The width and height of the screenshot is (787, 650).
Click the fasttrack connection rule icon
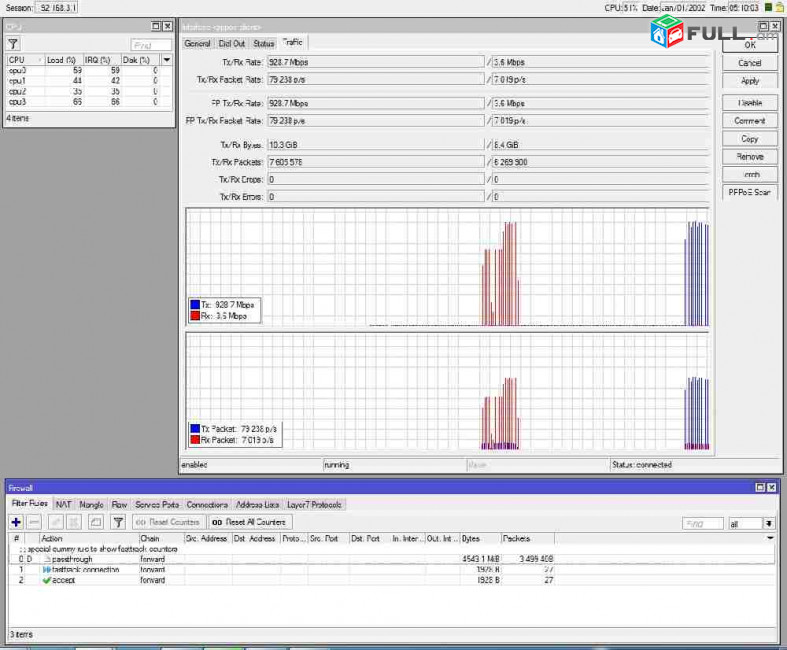[47, 570]
